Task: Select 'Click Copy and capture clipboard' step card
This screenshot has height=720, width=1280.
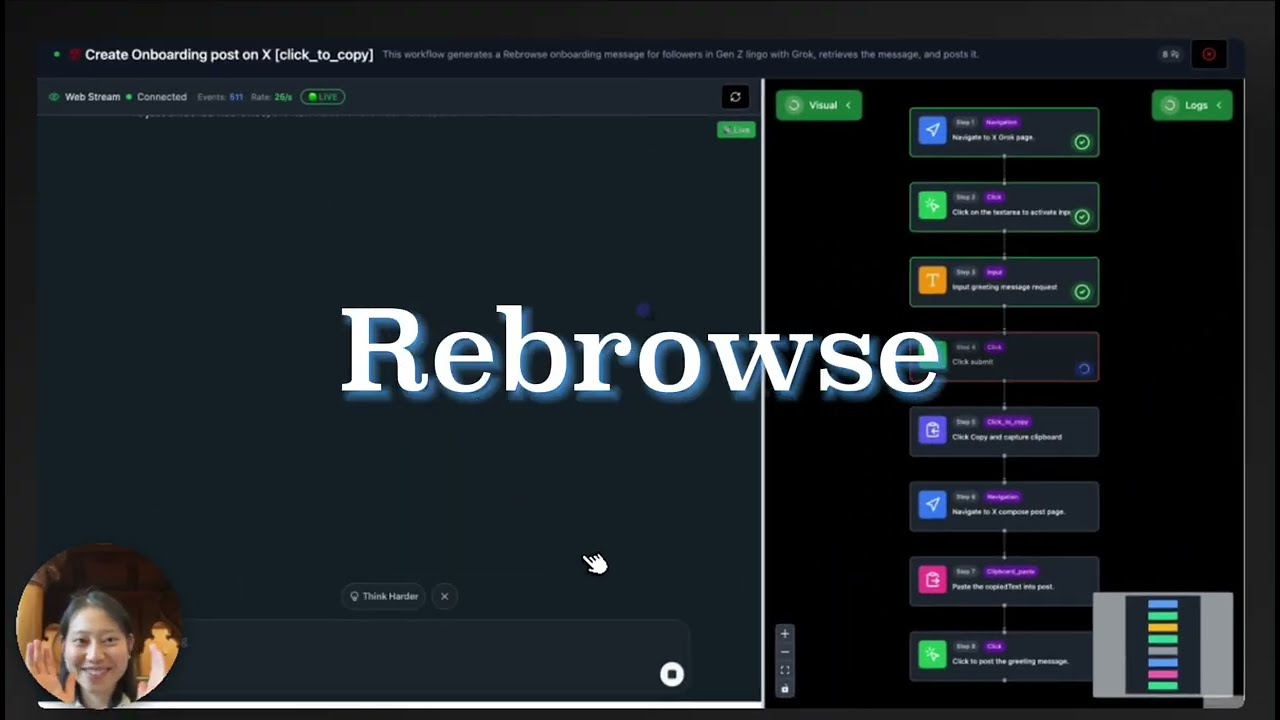Action: (1004, 432)
